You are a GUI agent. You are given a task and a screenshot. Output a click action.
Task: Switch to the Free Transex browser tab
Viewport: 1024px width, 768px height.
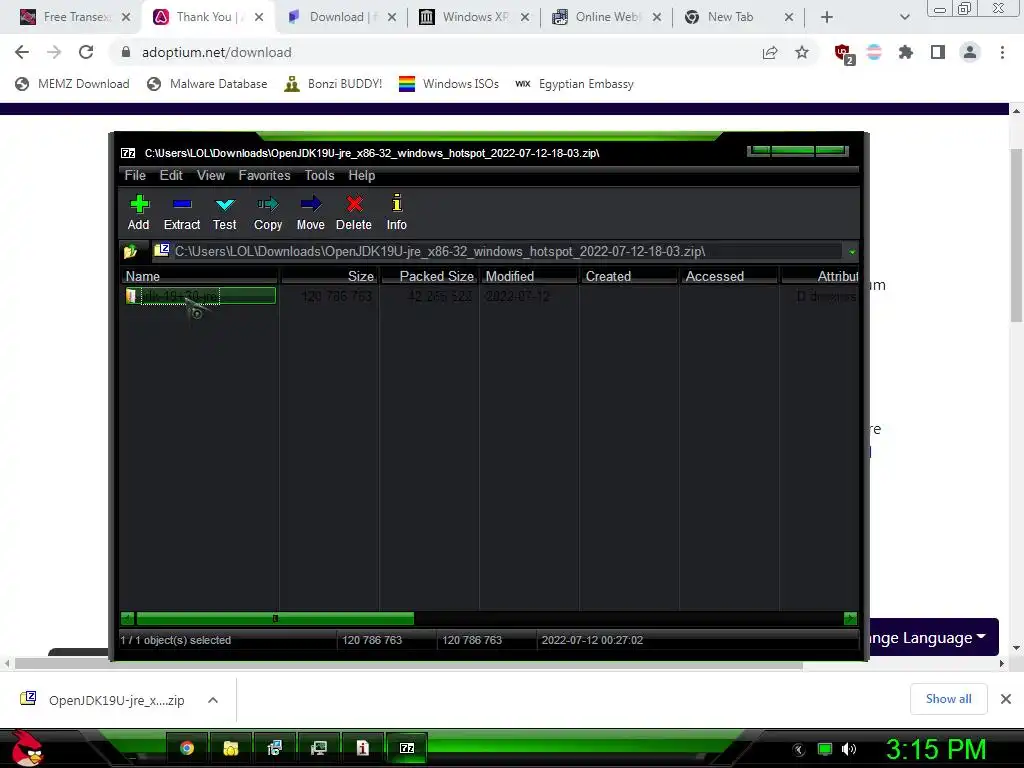click(74, 17)
